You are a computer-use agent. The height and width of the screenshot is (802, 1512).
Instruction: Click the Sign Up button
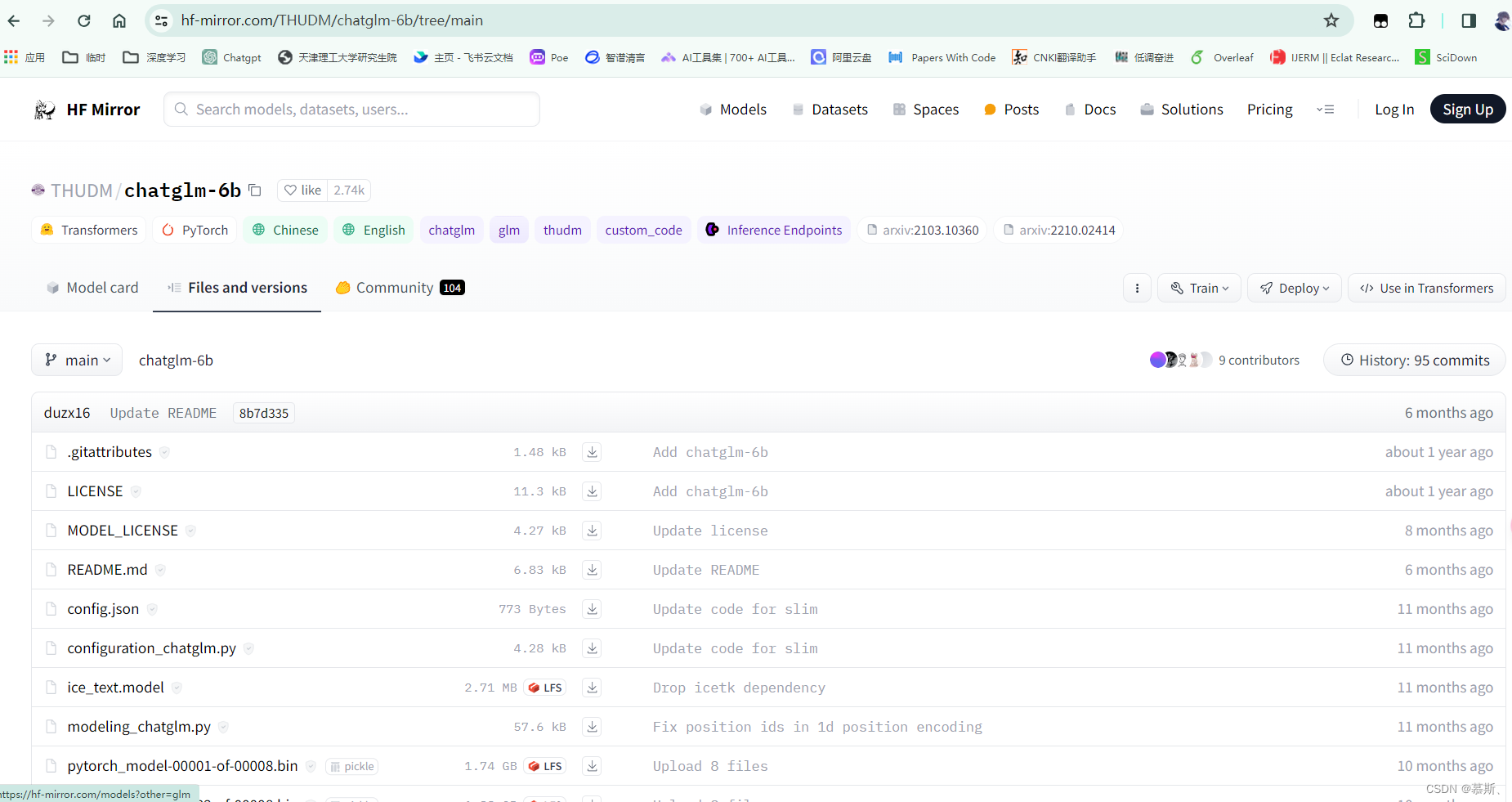coord(1467,110)
